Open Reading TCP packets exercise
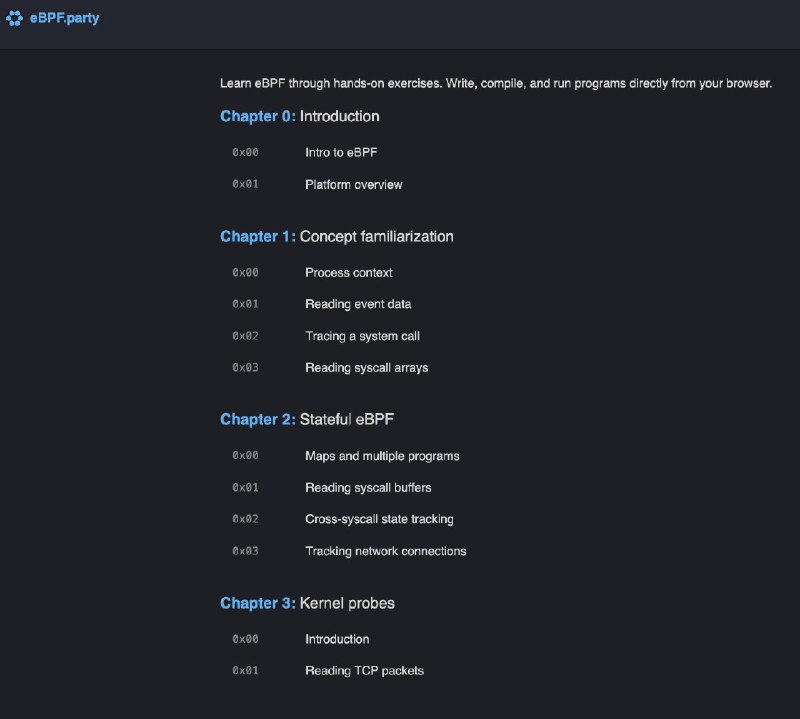The image size is (800, 719). (364, 671)
